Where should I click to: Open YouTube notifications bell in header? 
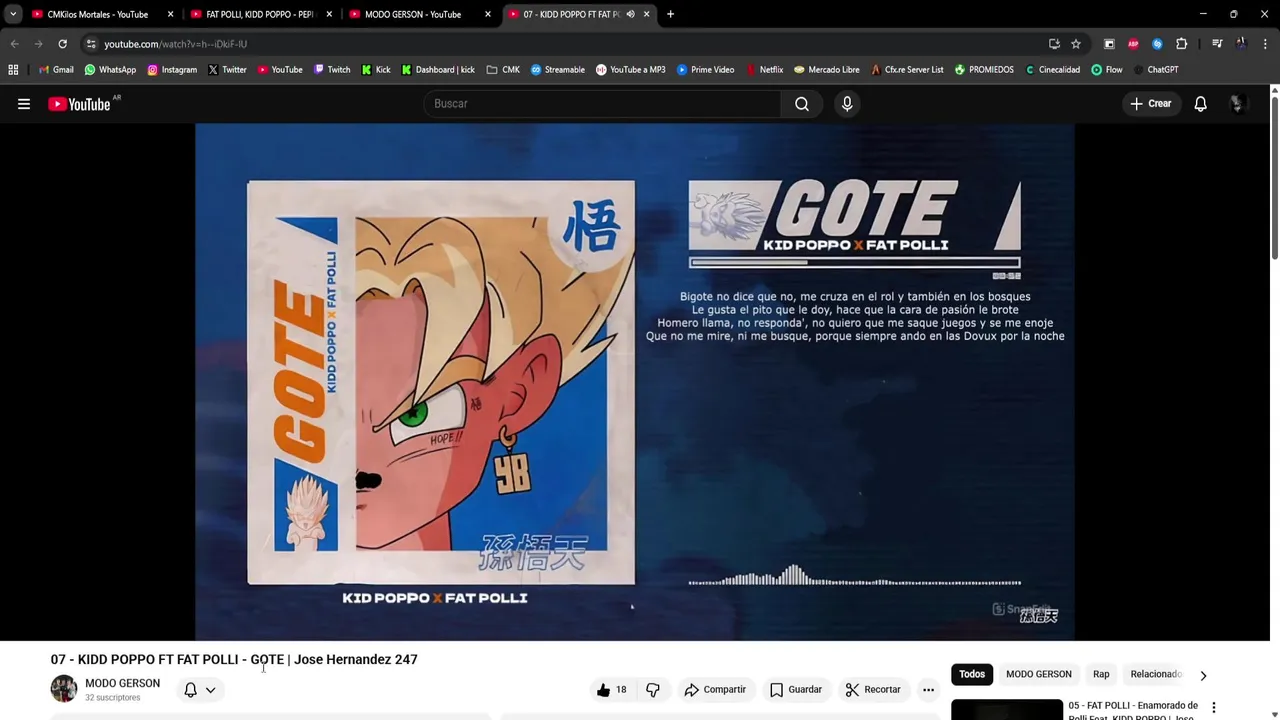tap(1200, 104)
